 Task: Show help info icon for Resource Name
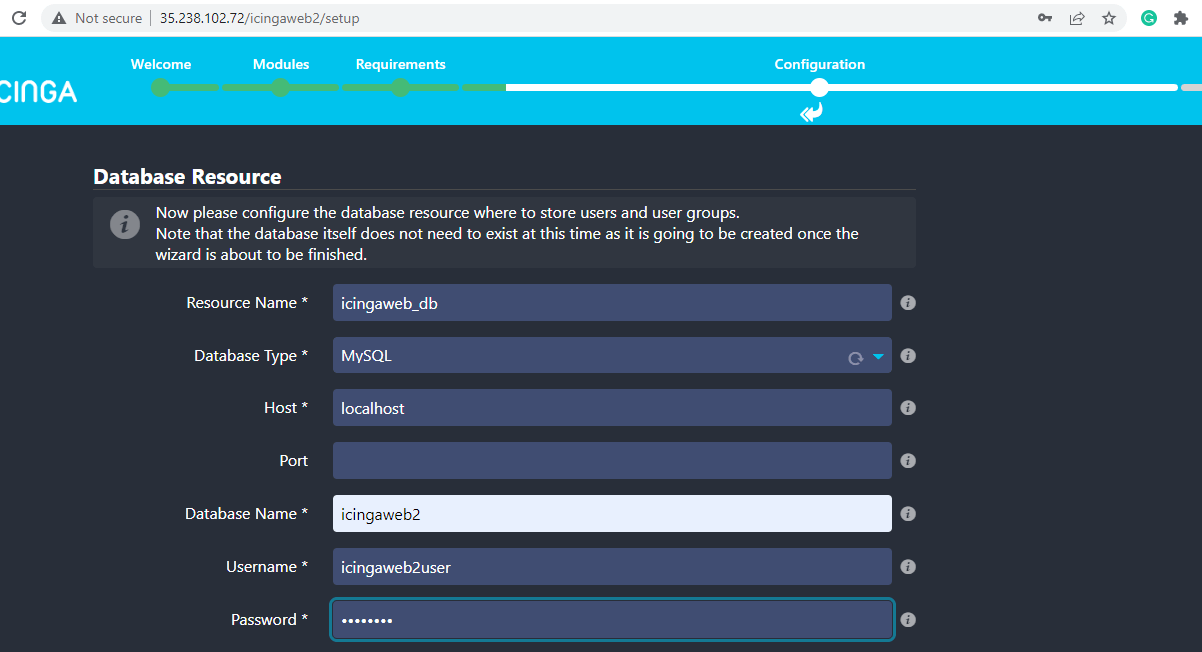[908, 303]
